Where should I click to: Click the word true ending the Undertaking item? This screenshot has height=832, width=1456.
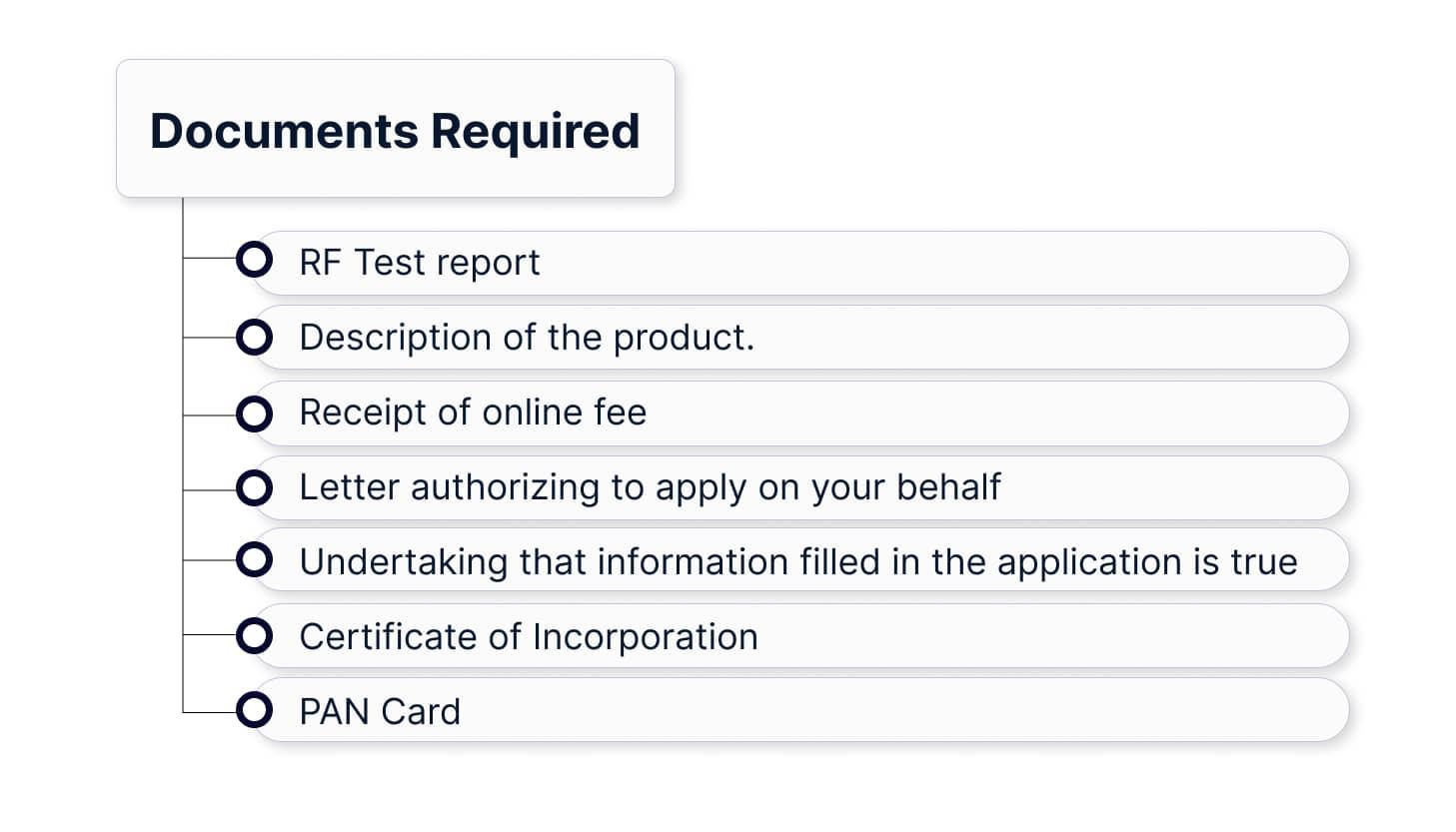pos(1263,562)
